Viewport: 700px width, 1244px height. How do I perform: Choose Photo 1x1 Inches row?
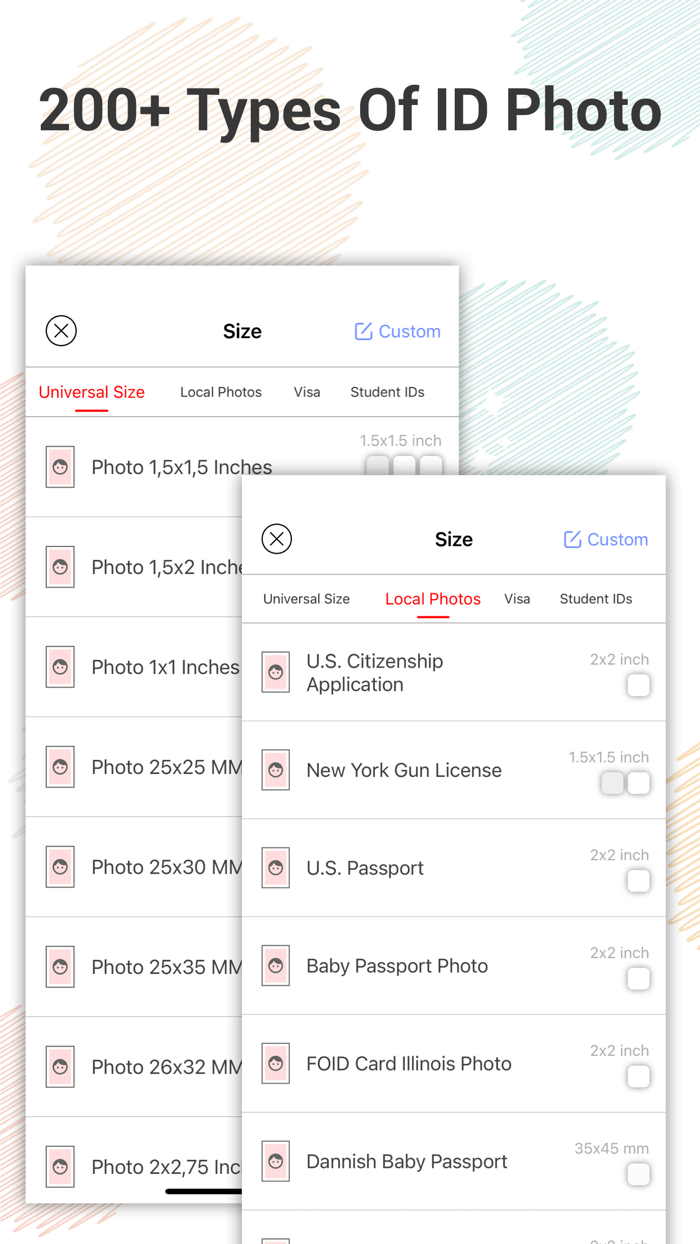(x=134, y=667)
